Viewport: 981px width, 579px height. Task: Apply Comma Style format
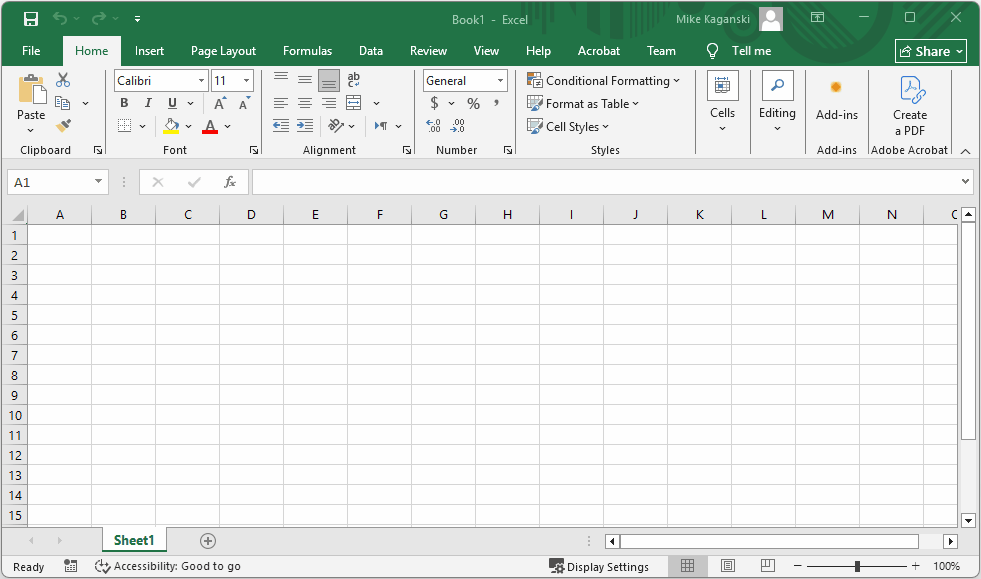(496, 103)
